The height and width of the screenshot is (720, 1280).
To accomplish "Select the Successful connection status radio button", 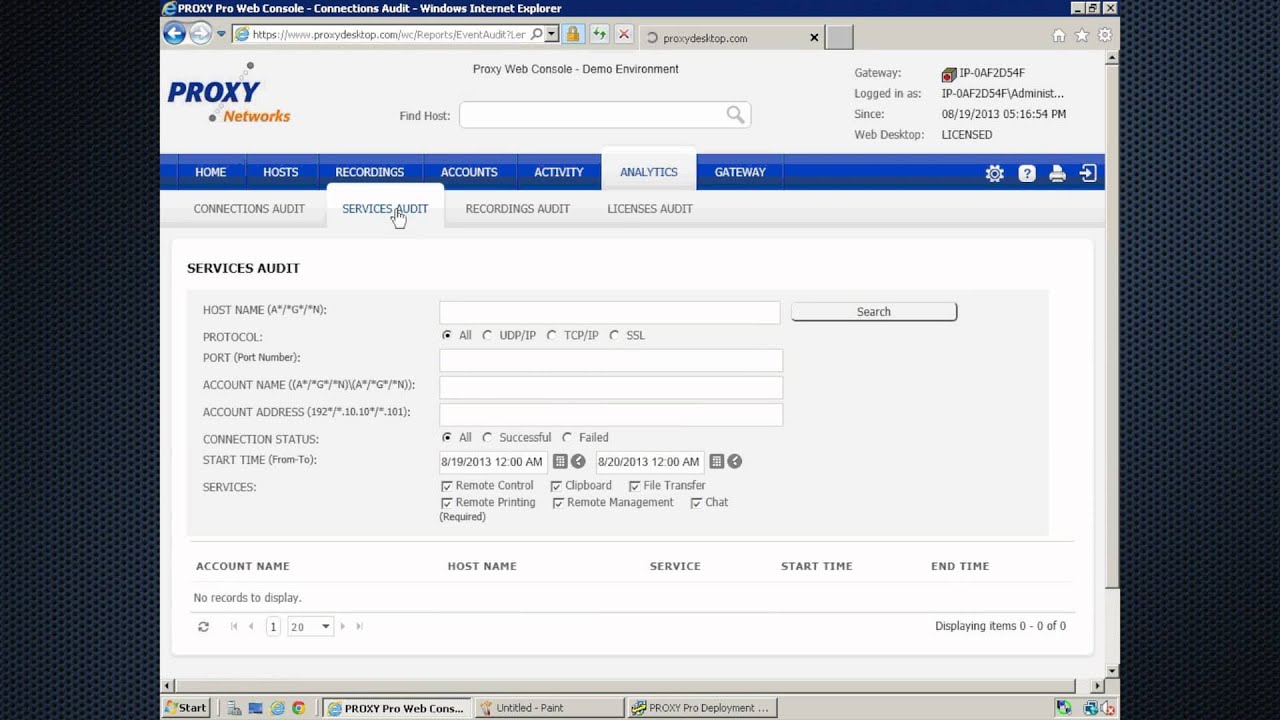I will coord(487,437).
